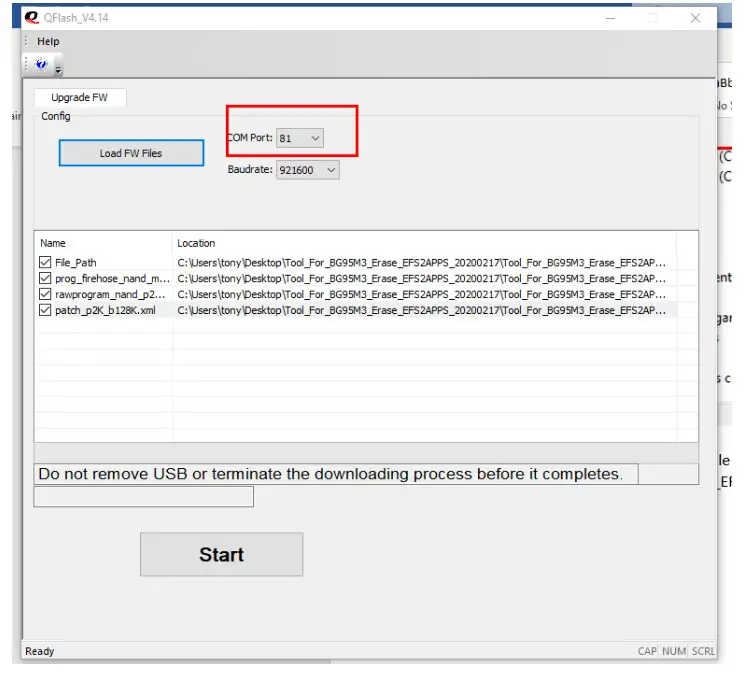Image resolution: width=750 pixels, height=683 pixels.
Task: Select the File_Path row name
Action: [76, 263]
